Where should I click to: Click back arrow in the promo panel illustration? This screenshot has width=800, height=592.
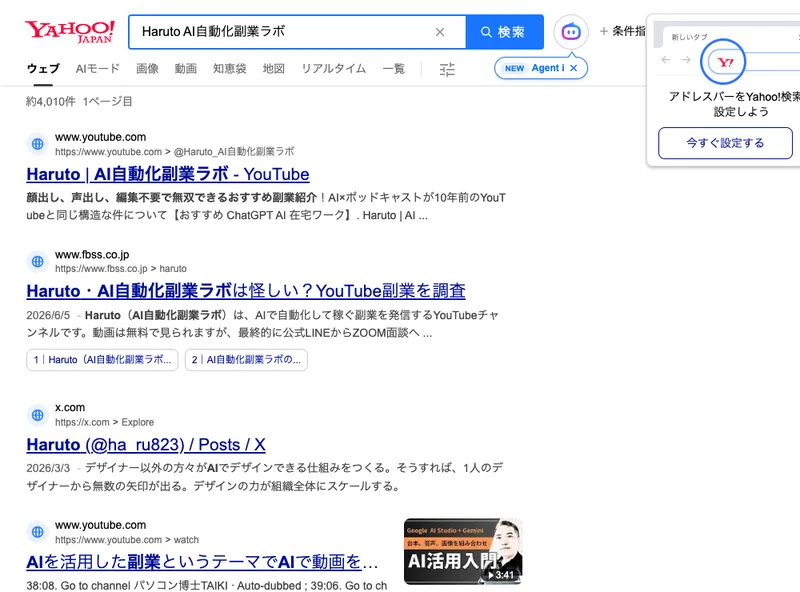(x=666, y=60)
